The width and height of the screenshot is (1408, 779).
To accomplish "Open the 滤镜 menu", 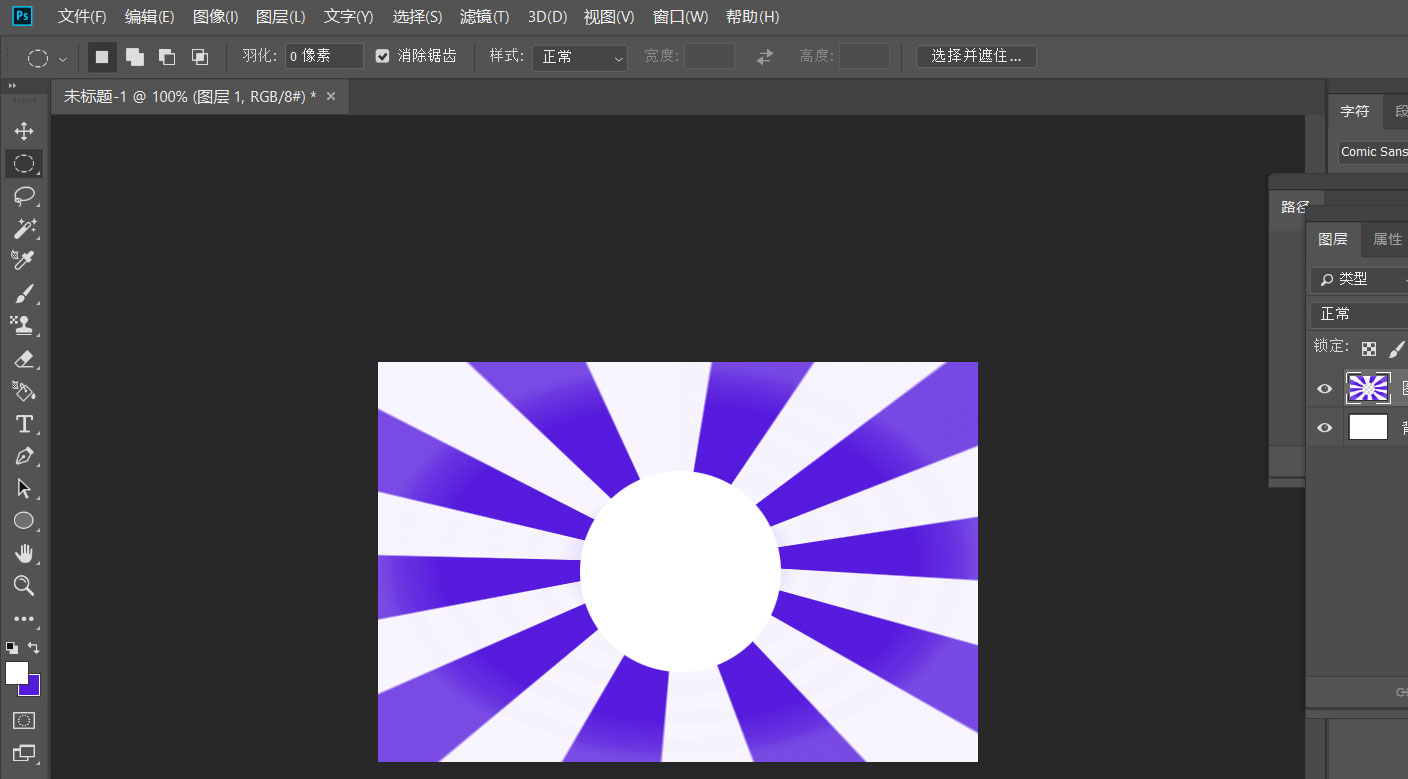I will (485, 16).
